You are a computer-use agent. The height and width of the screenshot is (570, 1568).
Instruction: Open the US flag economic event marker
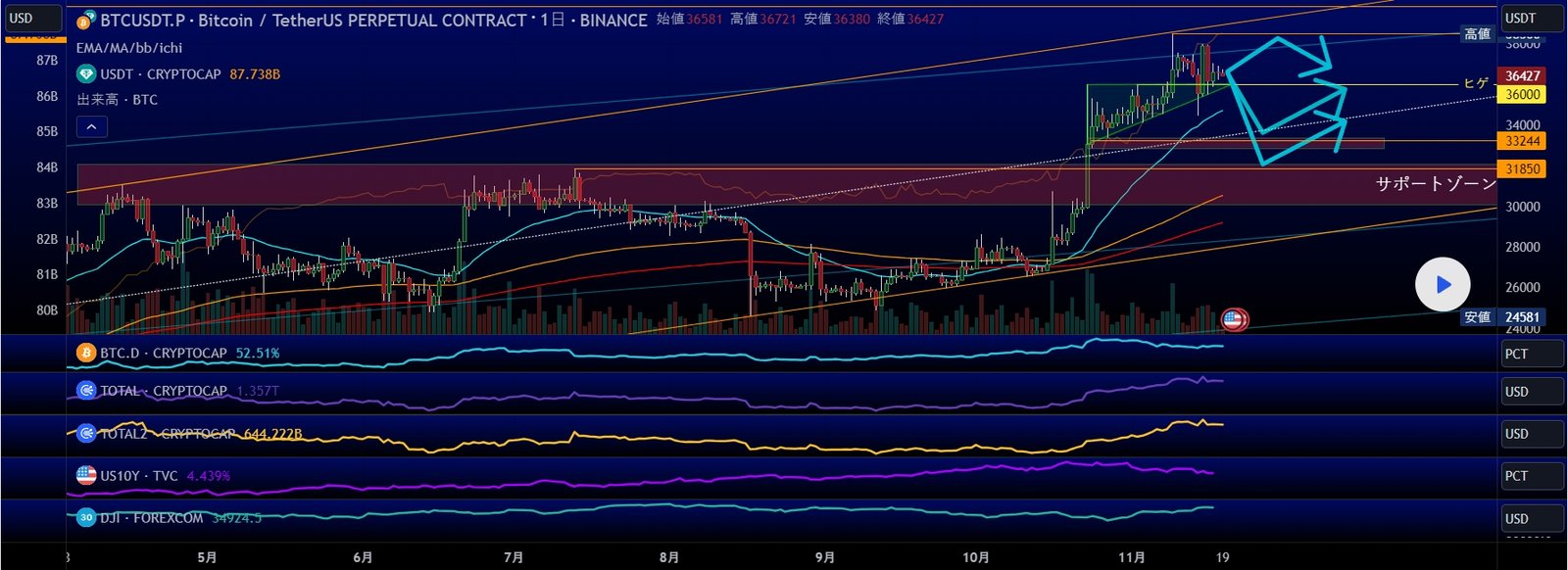(x=1233, y=319)
